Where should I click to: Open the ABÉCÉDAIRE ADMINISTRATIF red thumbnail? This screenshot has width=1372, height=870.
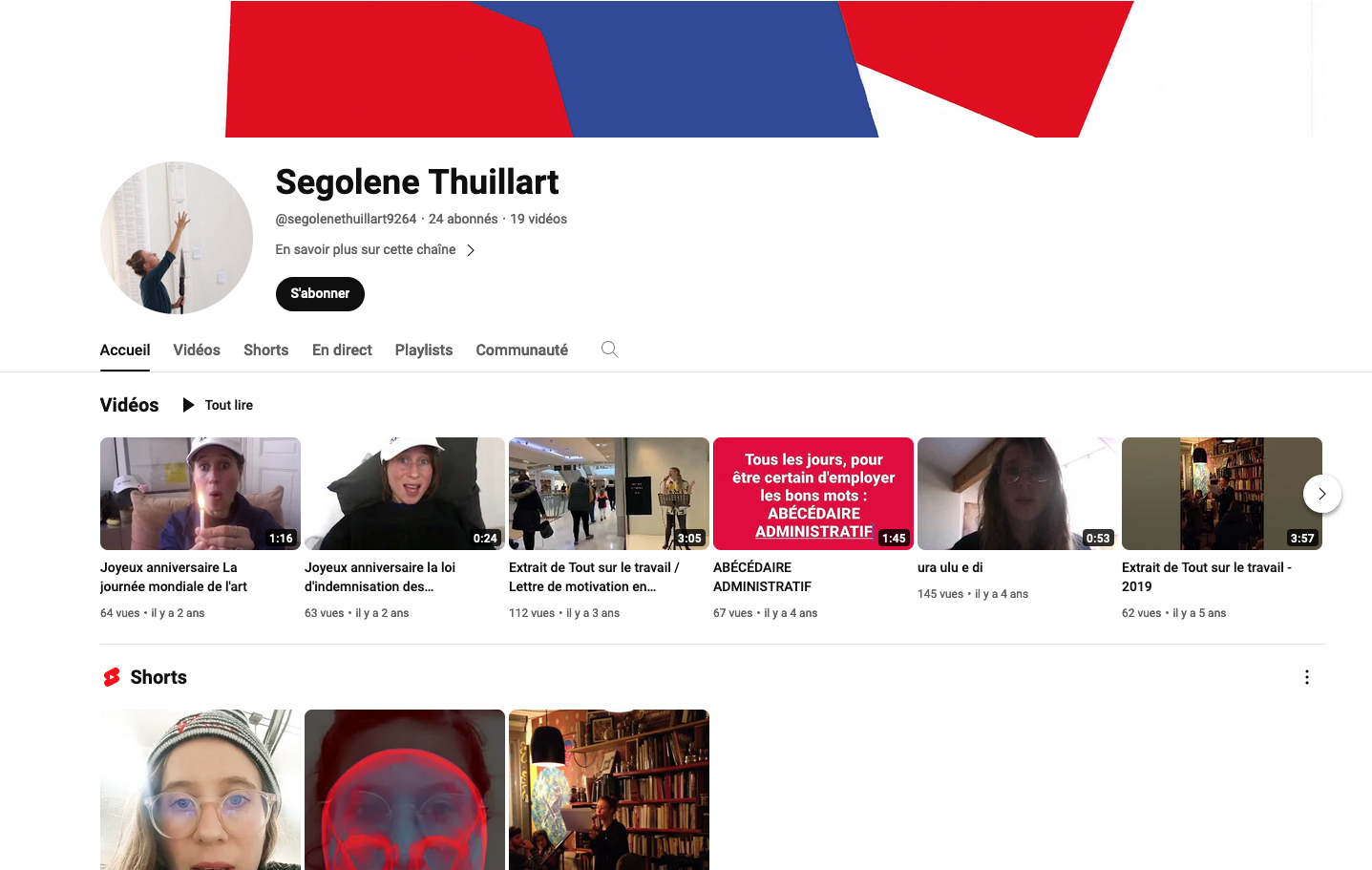click(x=813, y=494)
